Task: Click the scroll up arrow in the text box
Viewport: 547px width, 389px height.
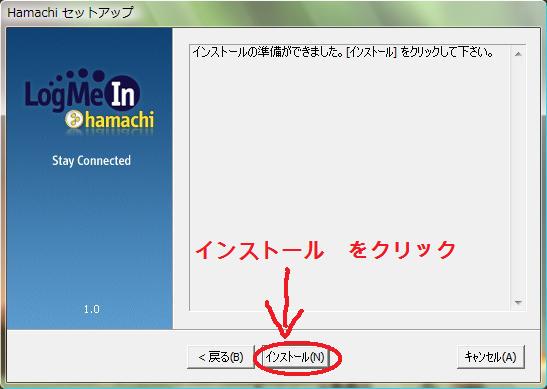Action: (518, 54)
